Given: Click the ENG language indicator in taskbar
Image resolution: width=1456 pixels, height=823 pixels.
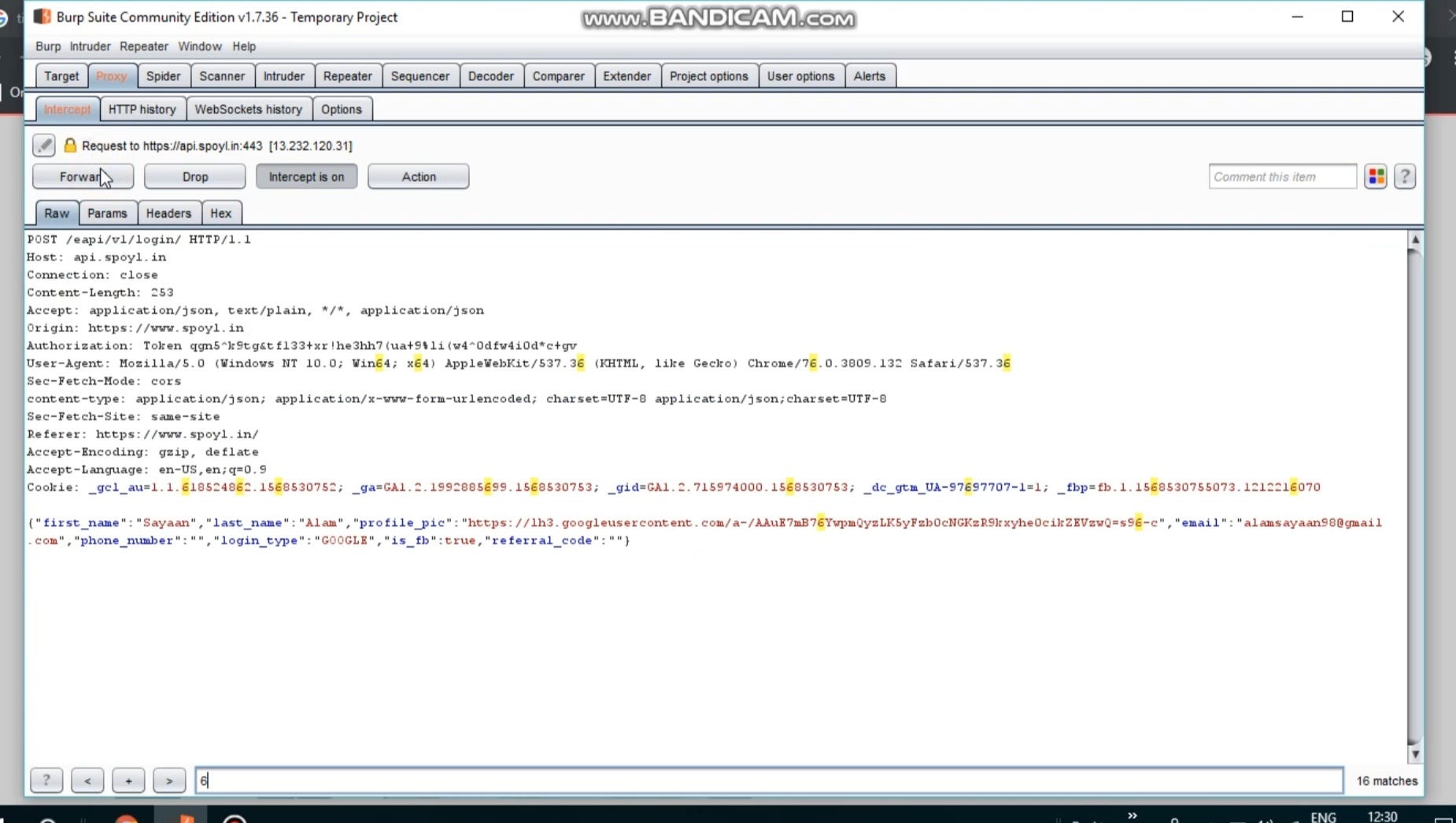Looking at the screenshot, I should click(x=1323, y=817).
